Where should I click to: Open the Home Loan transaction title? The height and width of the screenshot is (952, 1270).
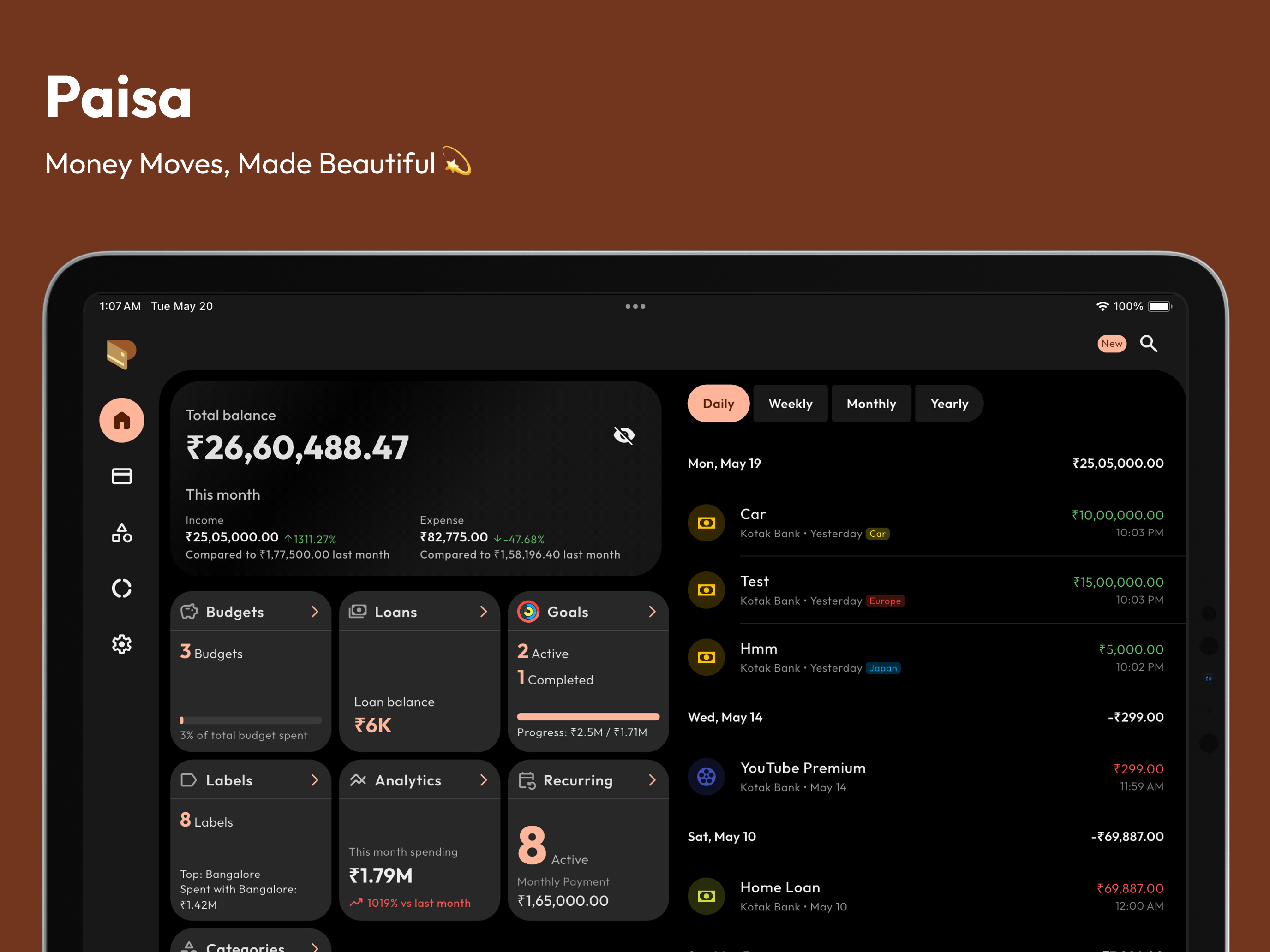[x=780, y=887]
